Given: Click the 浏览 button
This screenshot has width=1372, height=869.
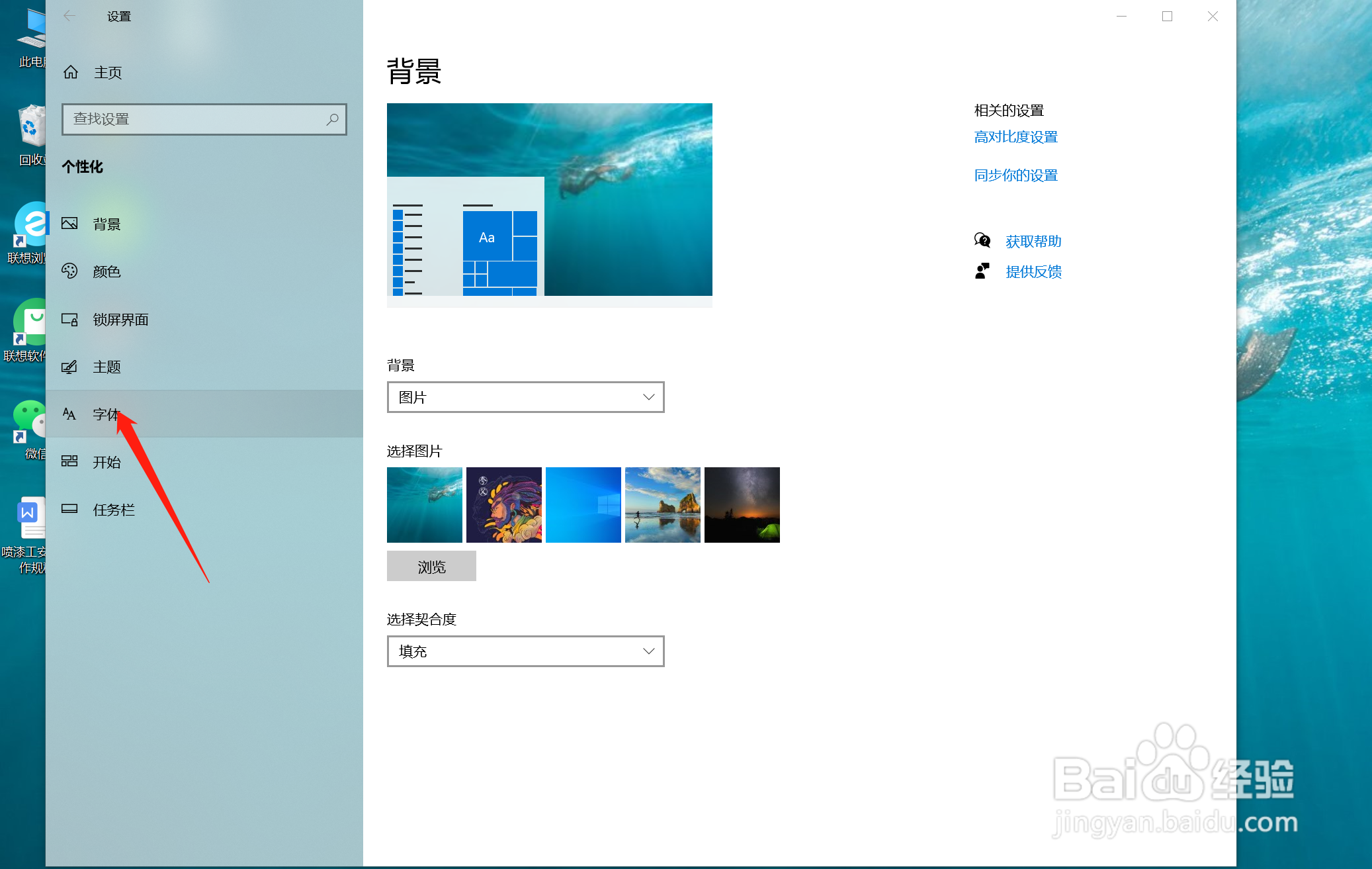Looking at the screenshot, I should point(431,567).
